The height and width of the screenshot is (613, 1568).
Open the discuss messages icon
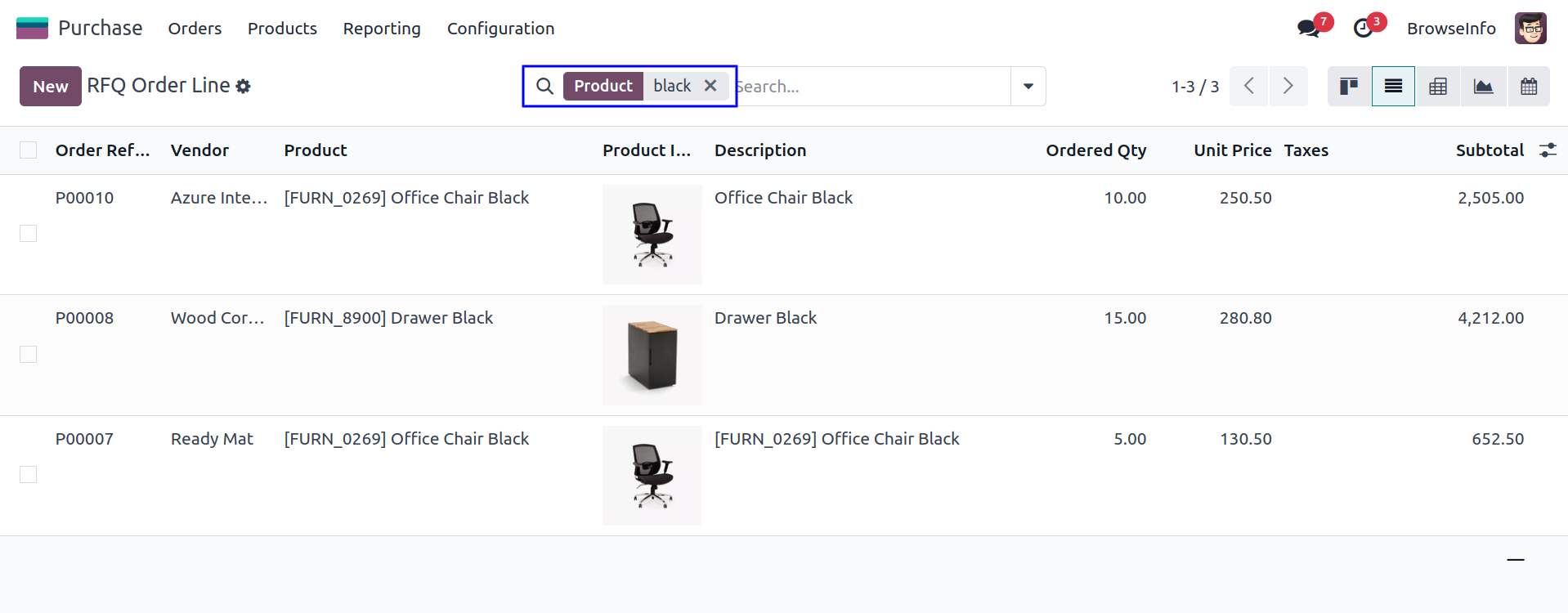[1309, 29]
